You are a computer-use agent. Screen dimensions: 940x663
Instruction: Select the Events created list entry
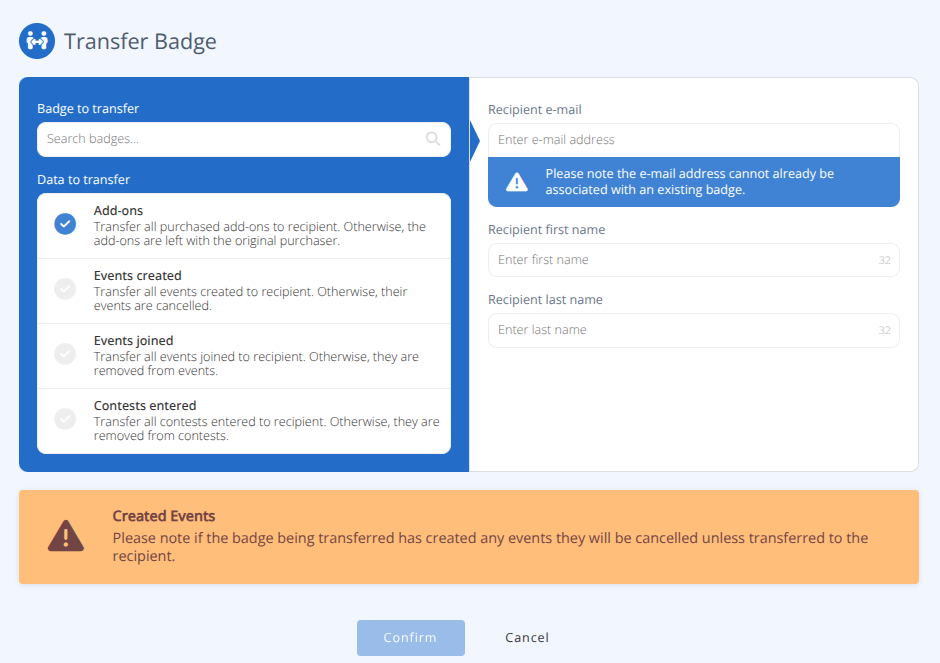coord(245,289)
